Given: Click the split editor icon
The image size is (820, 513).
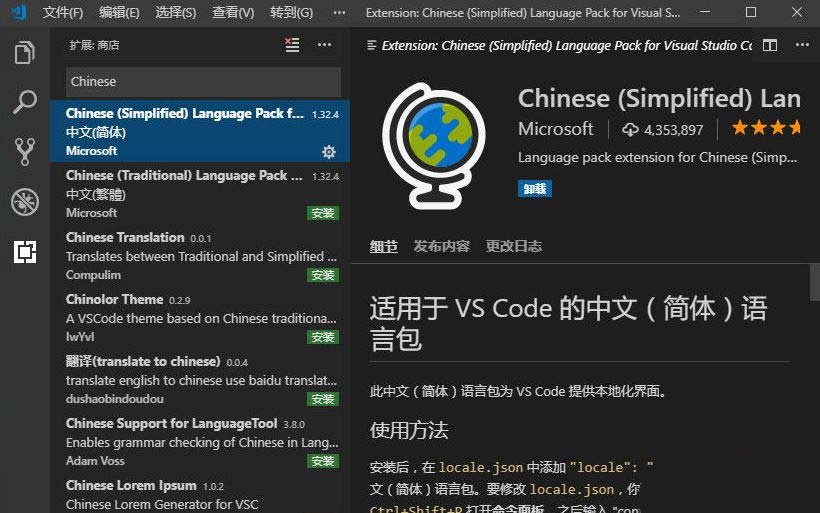Looking at the screenshot, I should click(x=770, y=45).
